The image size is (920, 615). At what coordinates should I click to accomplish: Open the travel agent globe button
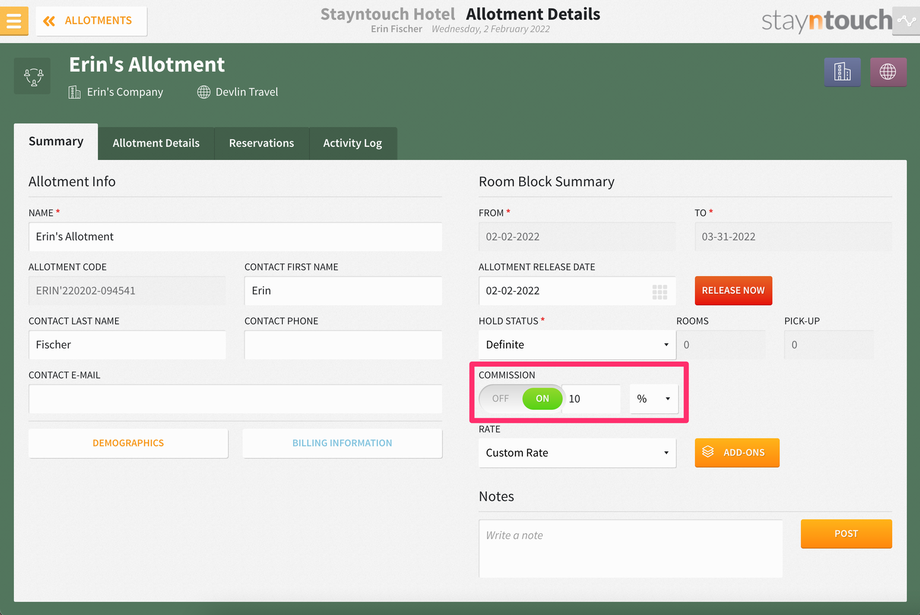point(888,72)
